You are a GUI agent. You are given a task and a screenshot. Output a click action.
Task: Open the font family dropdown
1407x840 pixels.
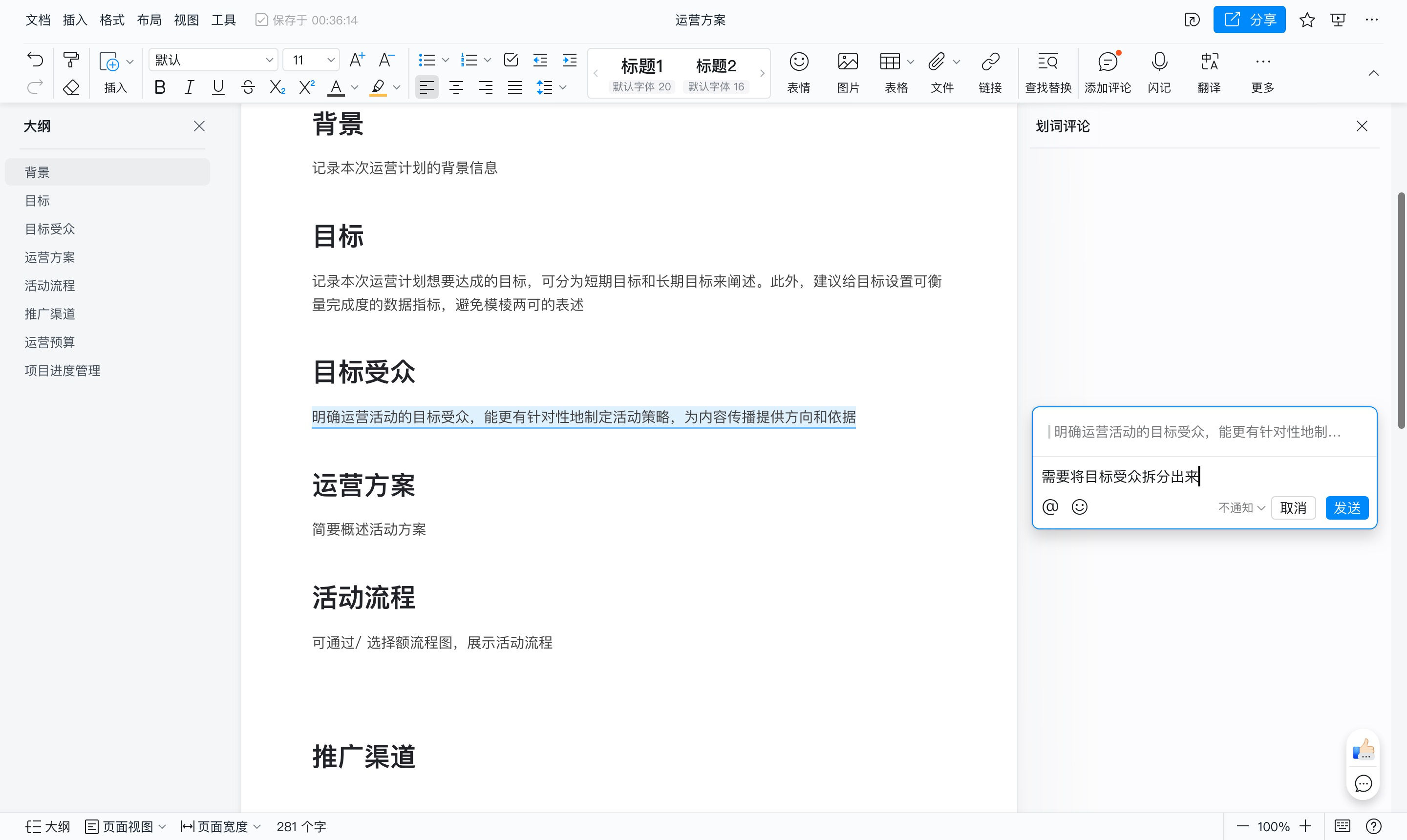213,60
